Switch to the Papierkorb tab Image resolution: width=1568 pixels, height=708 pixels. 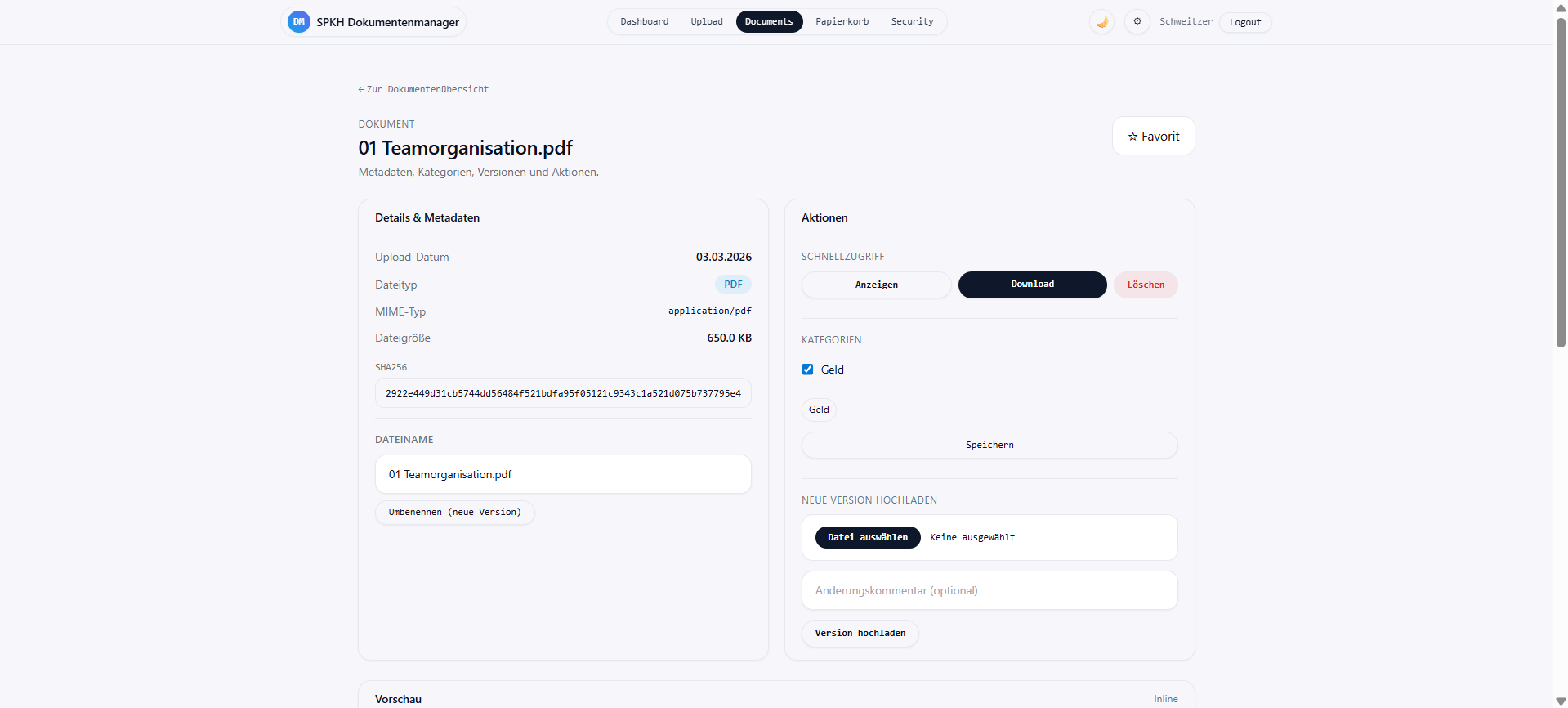(x=842, y=22)
